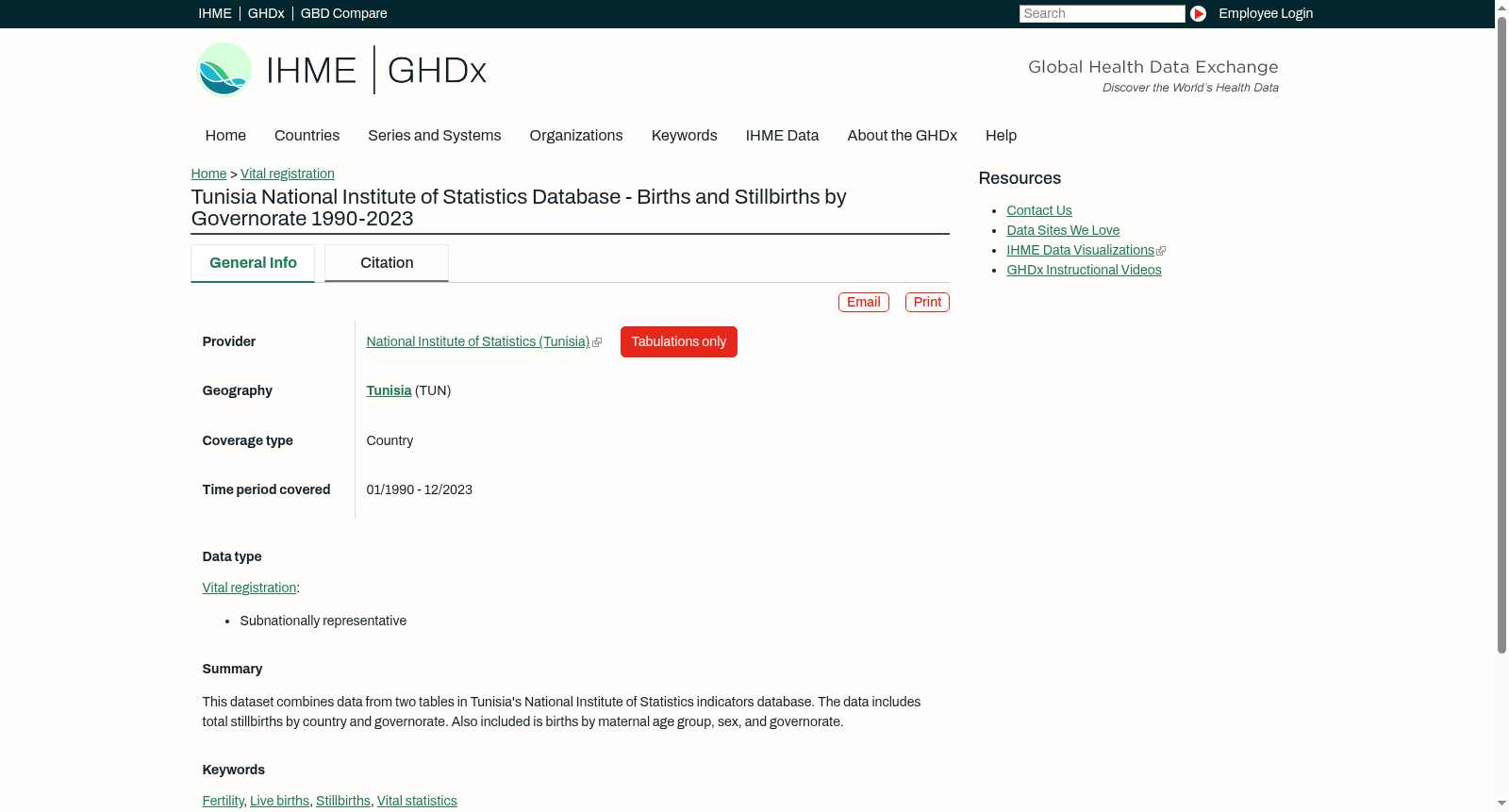Click the Email button
Screen dimensions: 1509x812
(864, 302)
